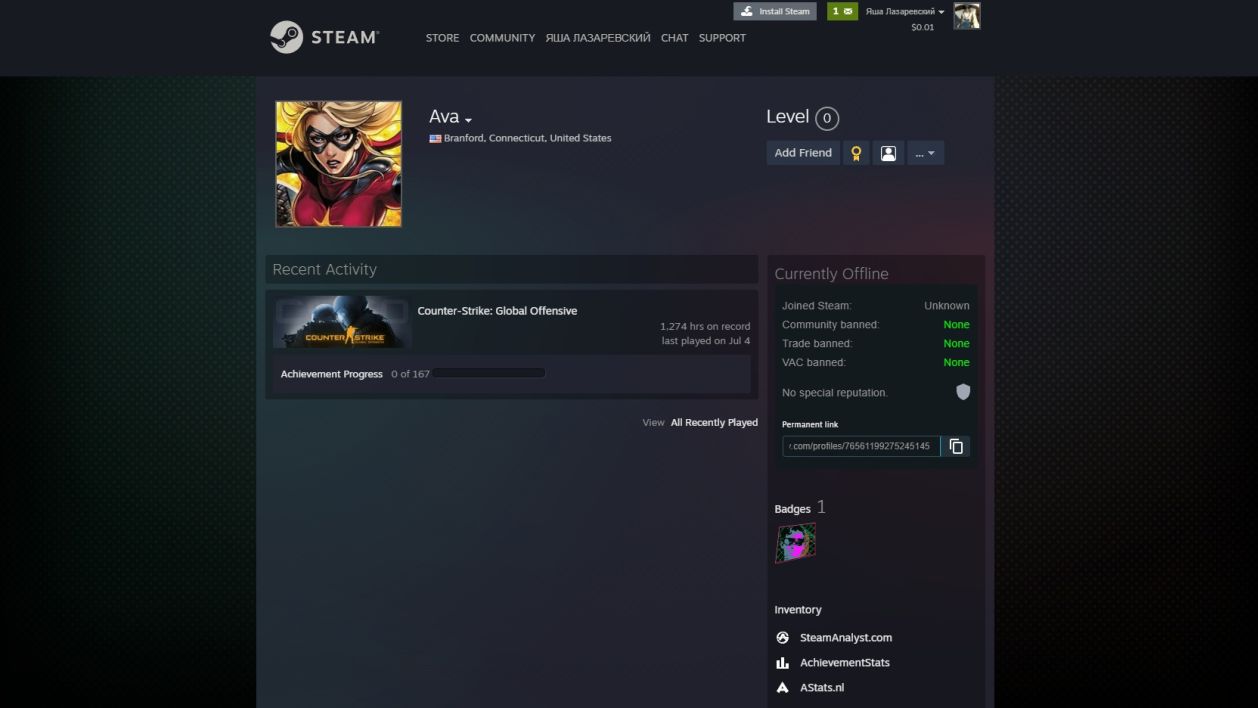The width and height of the screenshot is (1258, 708).
Task: Click the 'Unknown' join date value
Action: 947,306
